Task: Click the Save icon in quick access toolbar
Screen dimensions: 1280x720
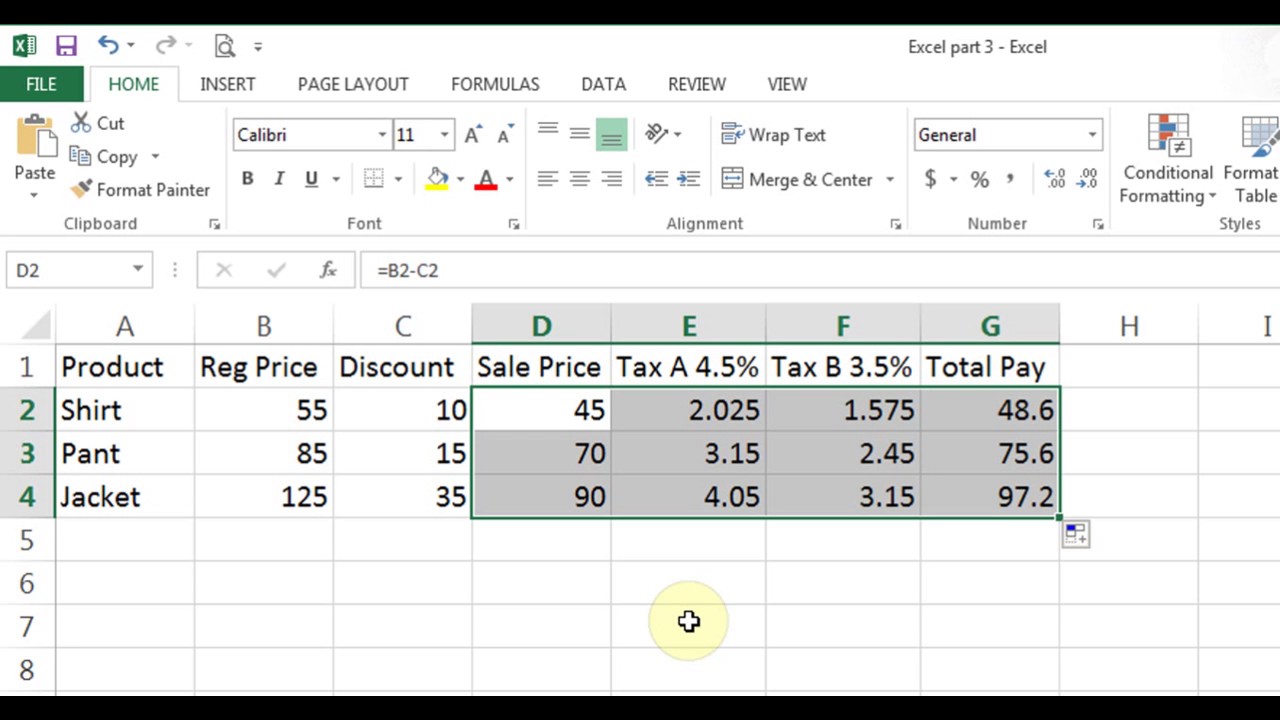Action: coord(66,46)
